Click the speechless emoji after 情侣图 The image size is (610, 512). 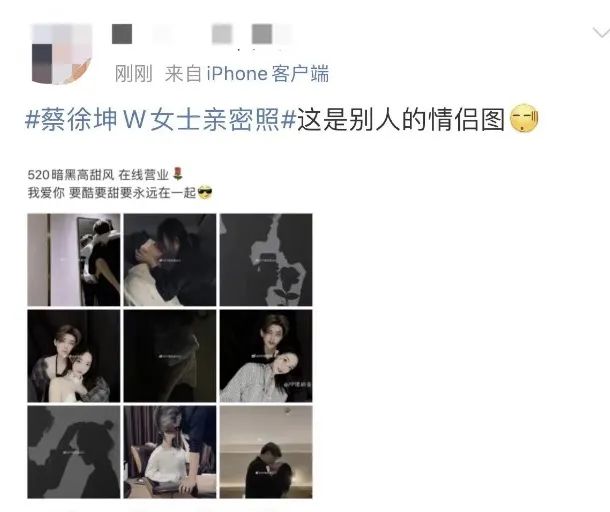pos(524,118)
